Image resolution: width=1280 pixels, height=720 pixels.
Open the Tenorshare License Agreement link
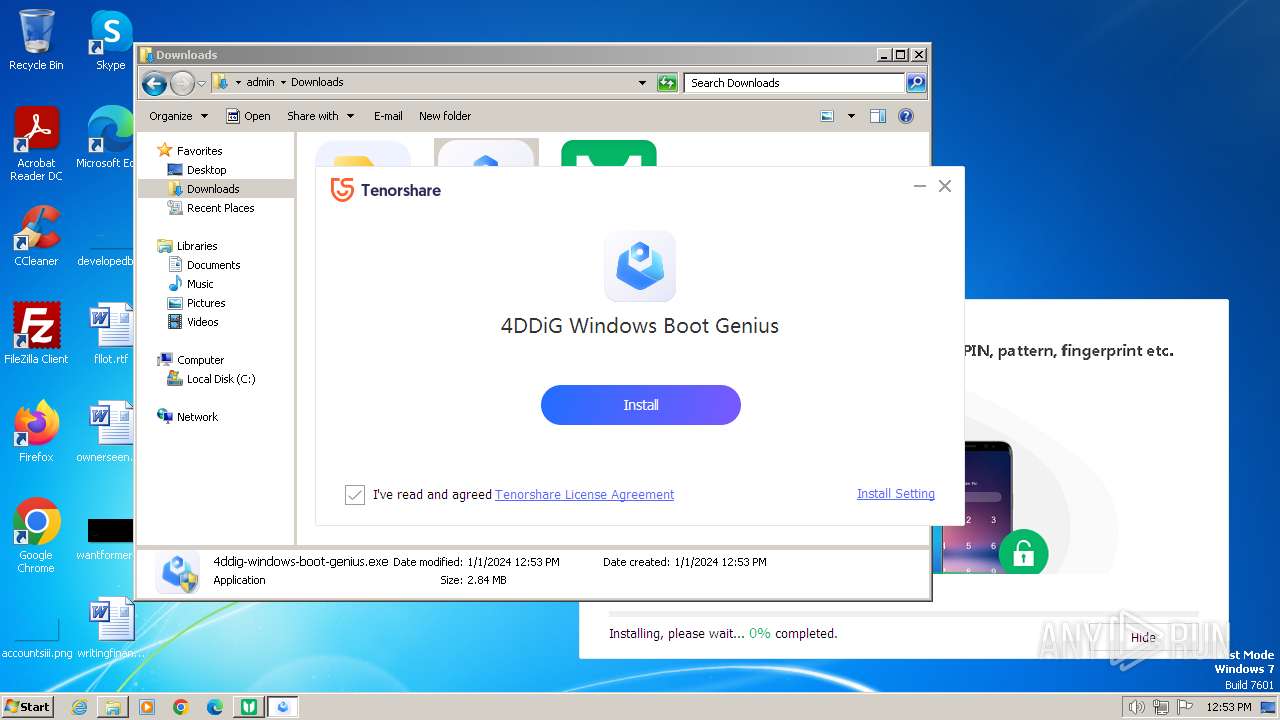click(x=585, y=495)
